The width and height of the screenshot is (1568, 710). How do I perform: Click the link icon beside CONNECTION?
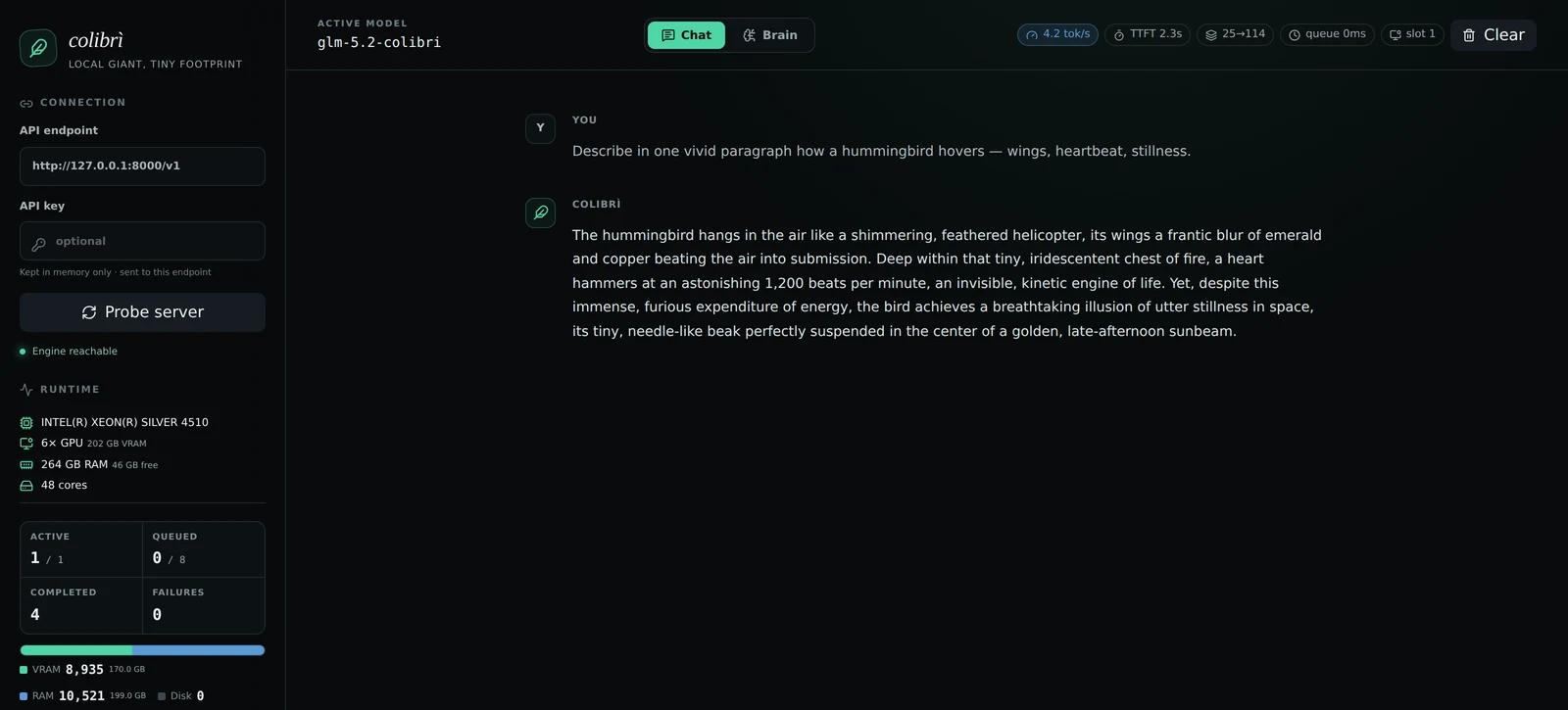[26, 103]
